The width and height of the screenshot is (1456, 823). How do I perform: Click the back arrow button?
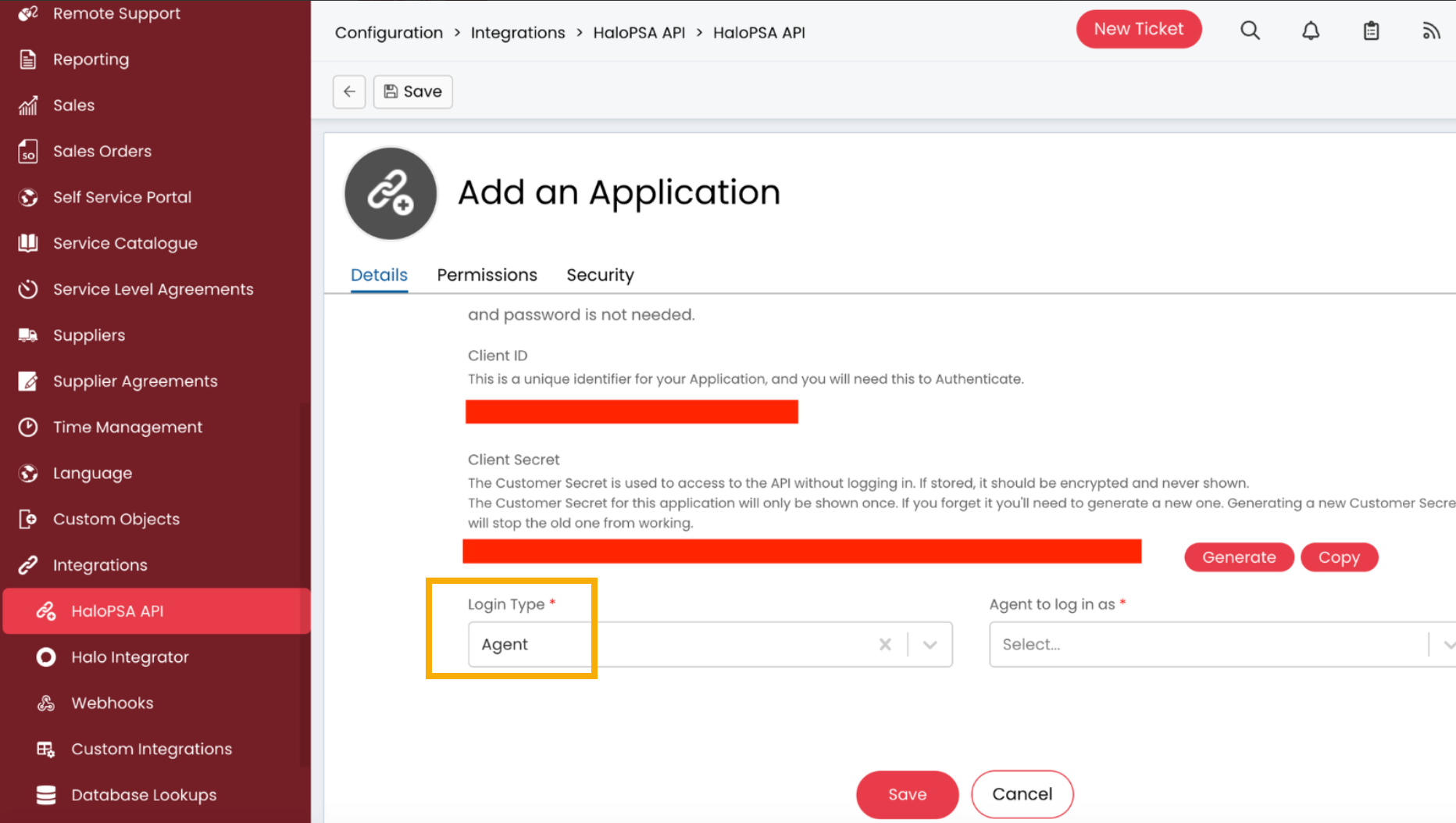pyautogui.click(x=349, y=91)
